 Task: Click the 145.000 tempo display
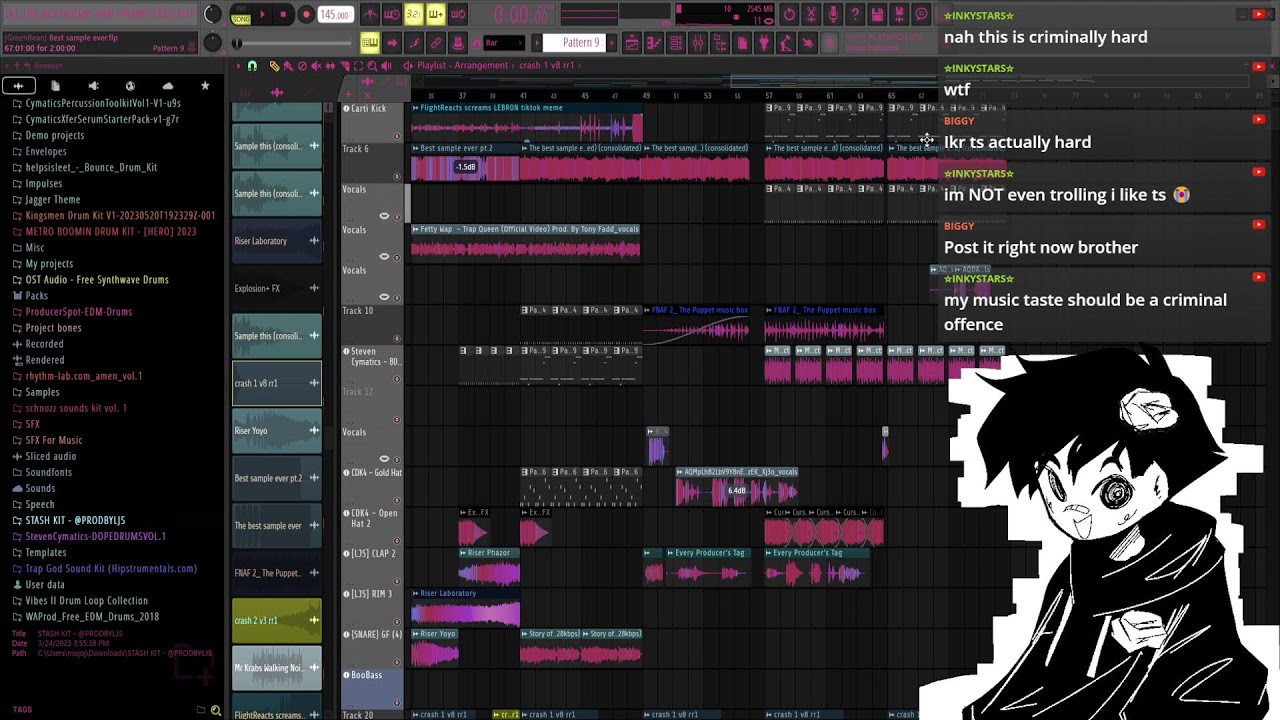(334, 15)
